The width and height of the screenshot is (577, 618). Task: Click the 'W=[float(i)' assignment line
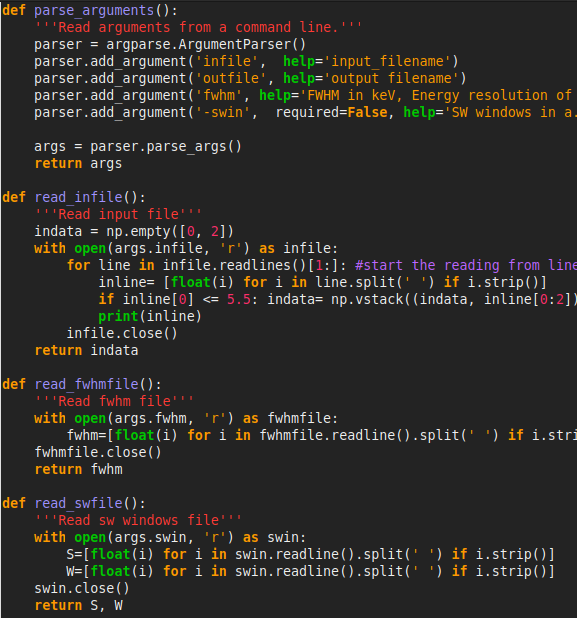coord(310,571)
